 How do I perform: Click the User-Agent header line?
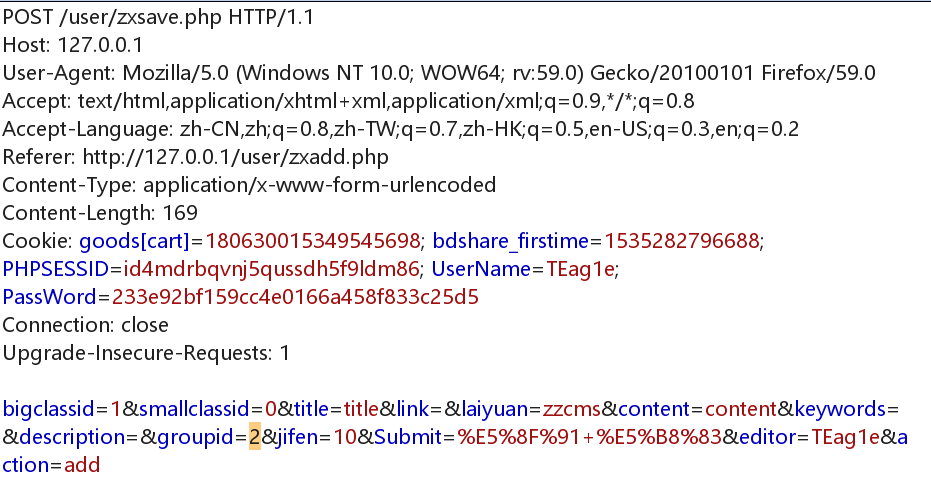tap(439, 74)
